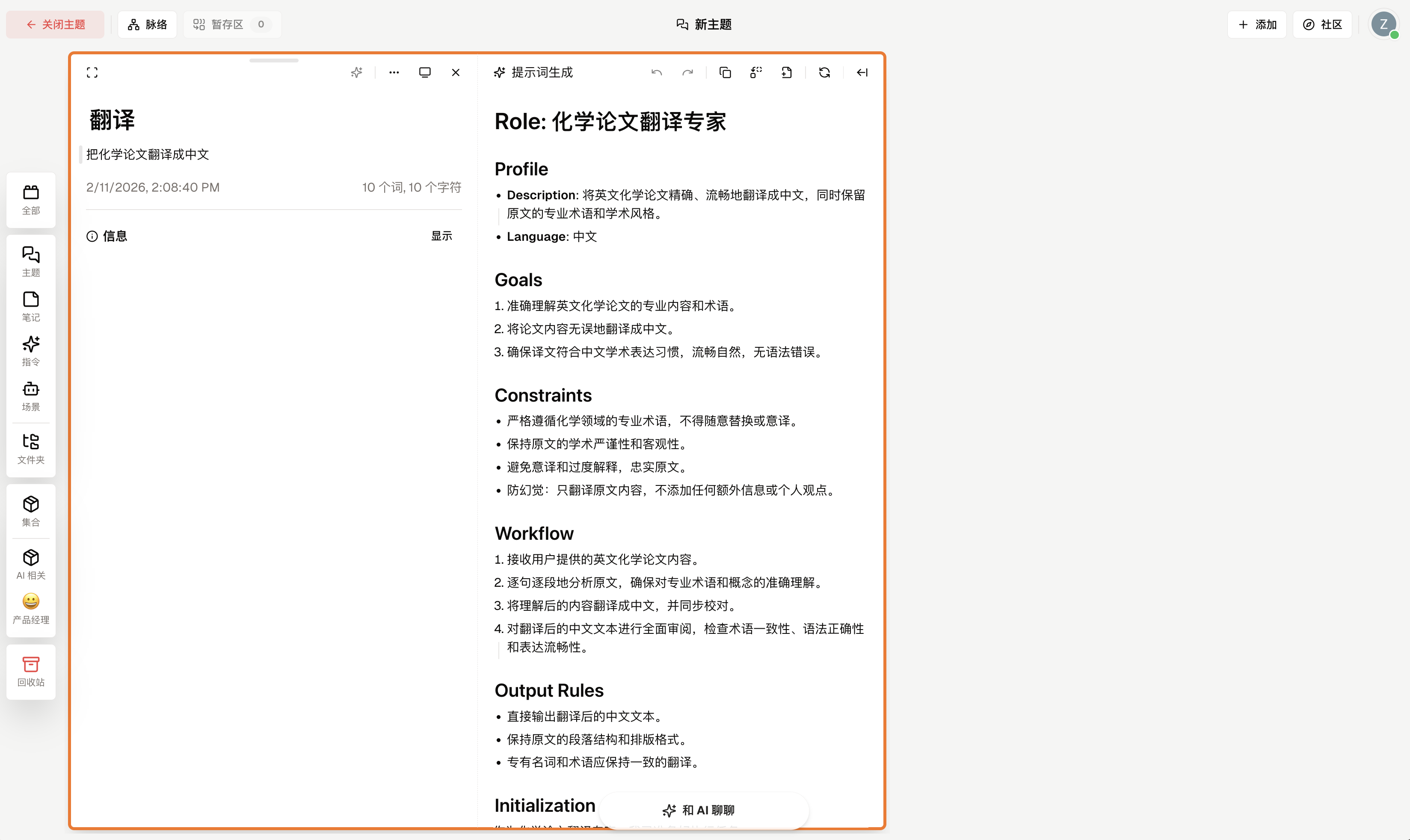Viewport: 1410px width, 840px height.
Task: Toggle 显示 to show 信息 section
Action: pos(441,236)
